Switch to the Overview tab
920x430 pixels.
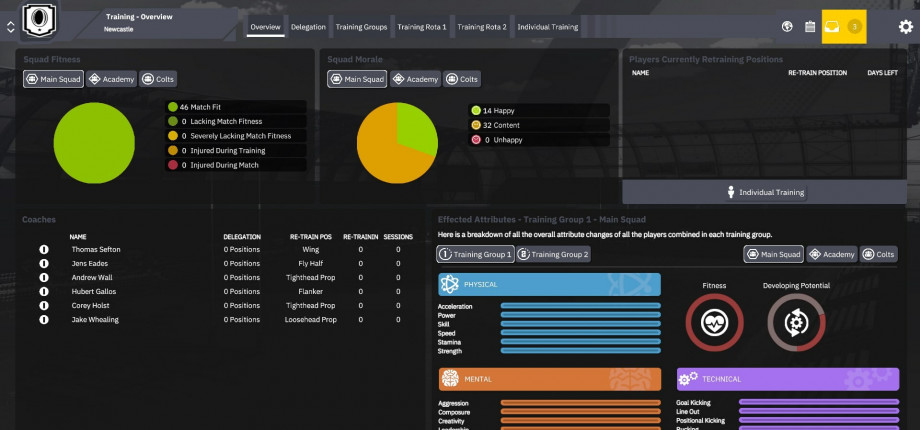point(265,27)
